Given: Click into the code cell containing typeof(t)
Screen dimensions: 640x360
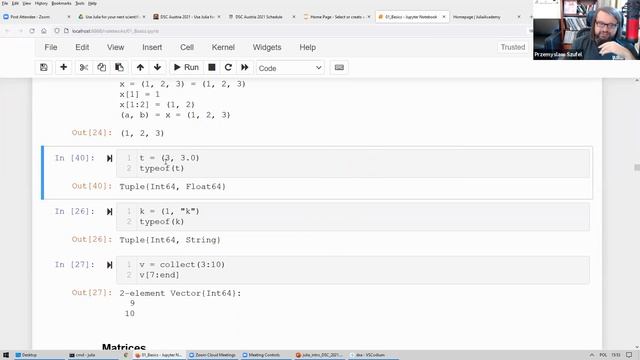Looking at the screenshot, I should [353, 163].
